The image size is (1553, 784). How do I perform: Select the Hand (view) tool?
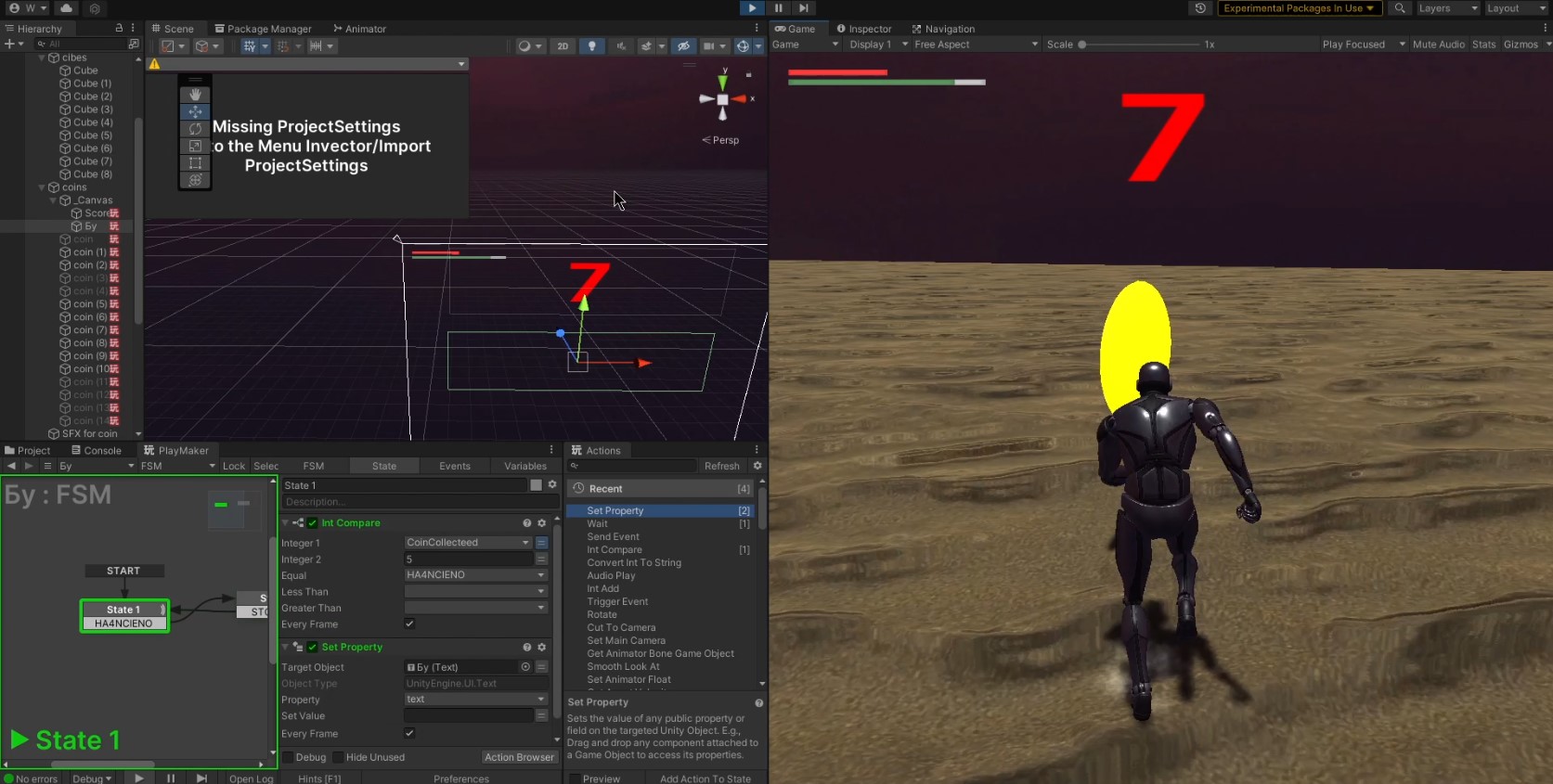[195, 95]
